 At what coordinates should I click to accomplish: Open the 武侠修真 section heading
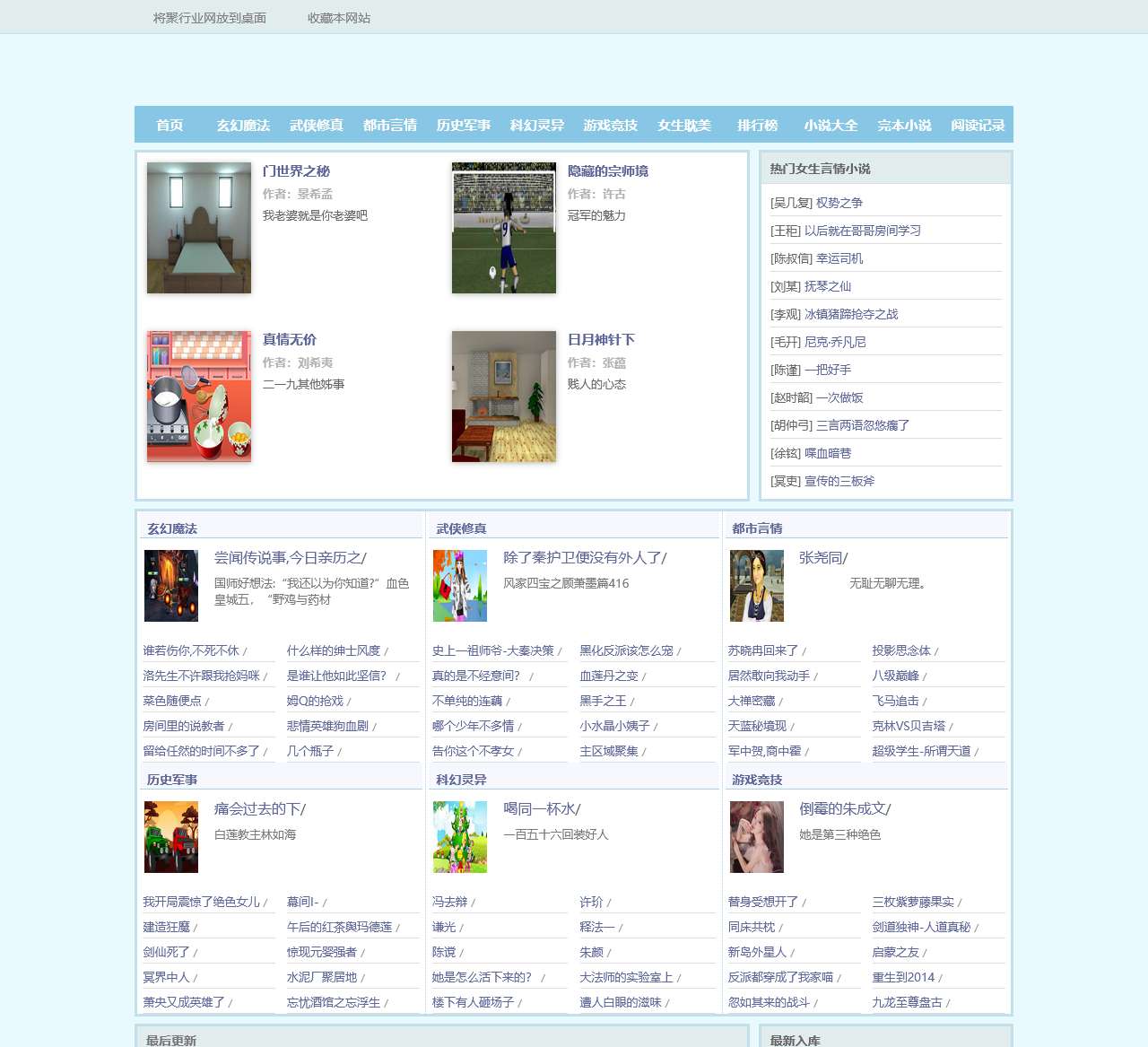pyautogui.click(x=461, y=528)
